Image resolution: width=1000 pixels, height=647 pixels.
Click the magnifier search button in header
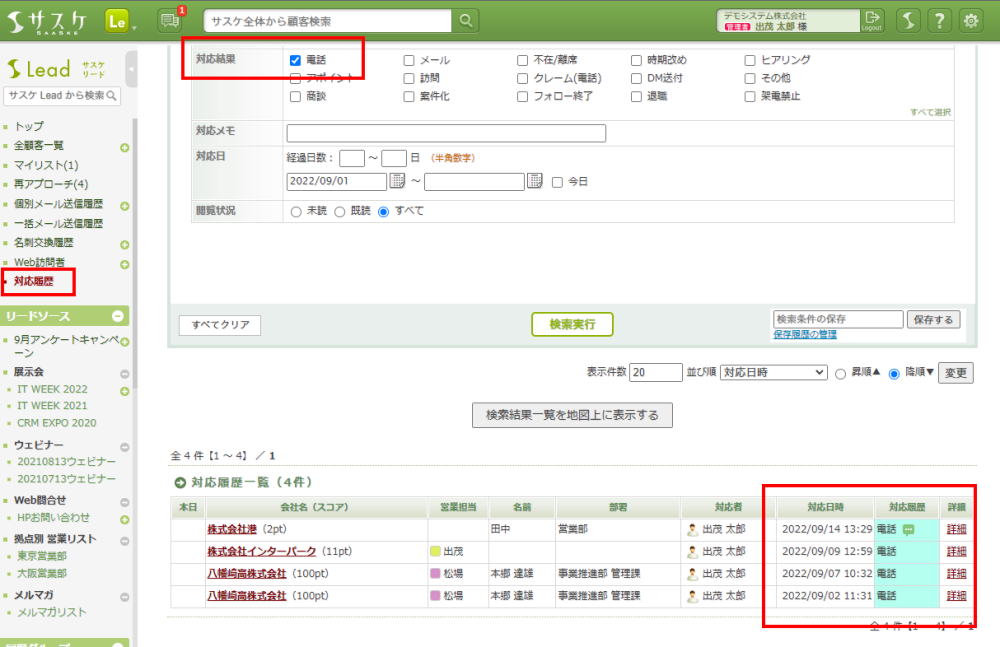[x=465, y=21]
